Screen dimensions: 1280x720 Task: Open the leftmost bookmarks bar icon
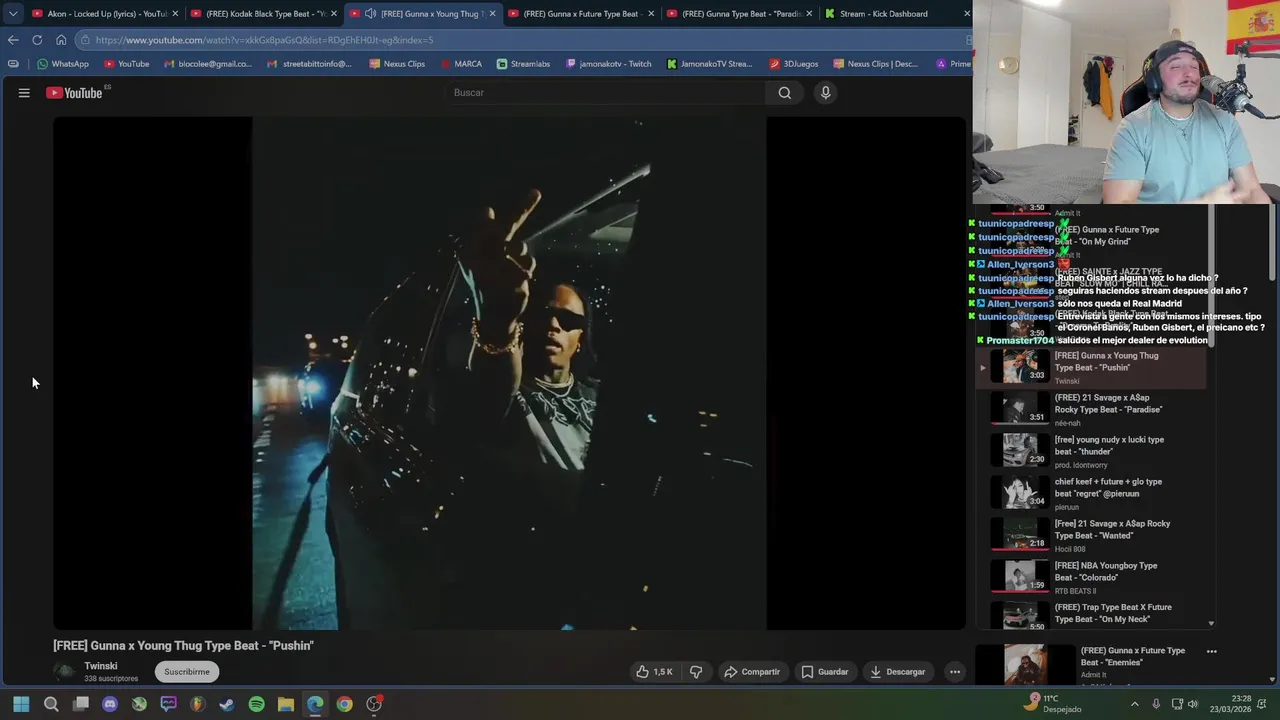[x=12, y=64]
